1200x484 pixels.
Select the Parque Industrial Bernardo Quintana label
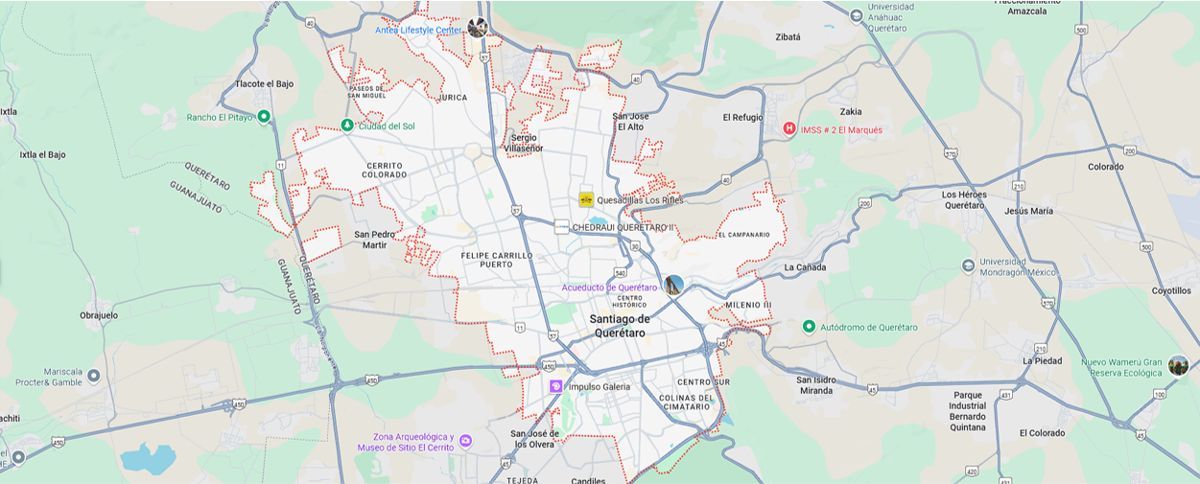click(x=968, y=410)
